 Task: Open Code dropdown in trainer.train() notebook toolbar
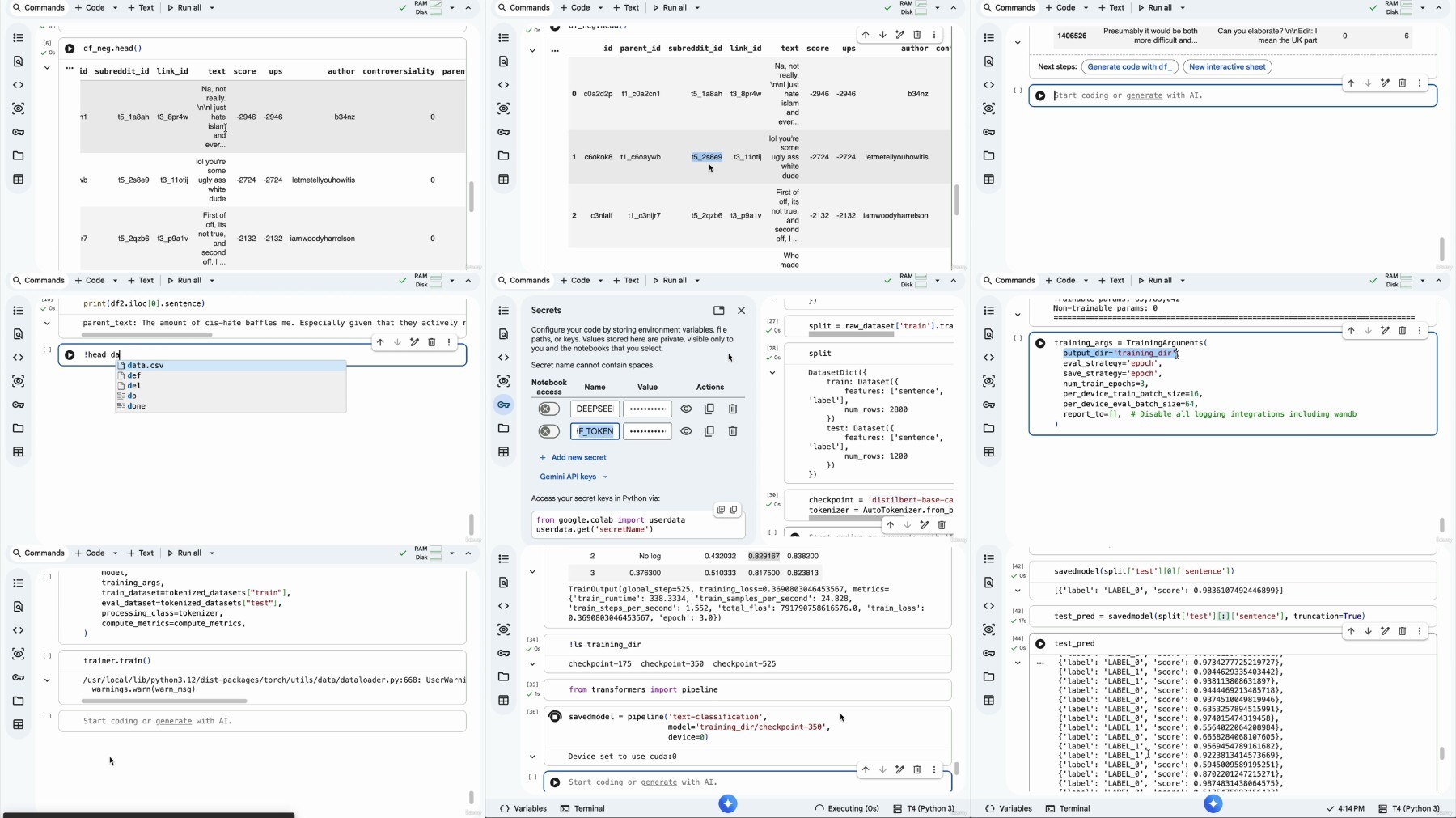tap(115, 553)
